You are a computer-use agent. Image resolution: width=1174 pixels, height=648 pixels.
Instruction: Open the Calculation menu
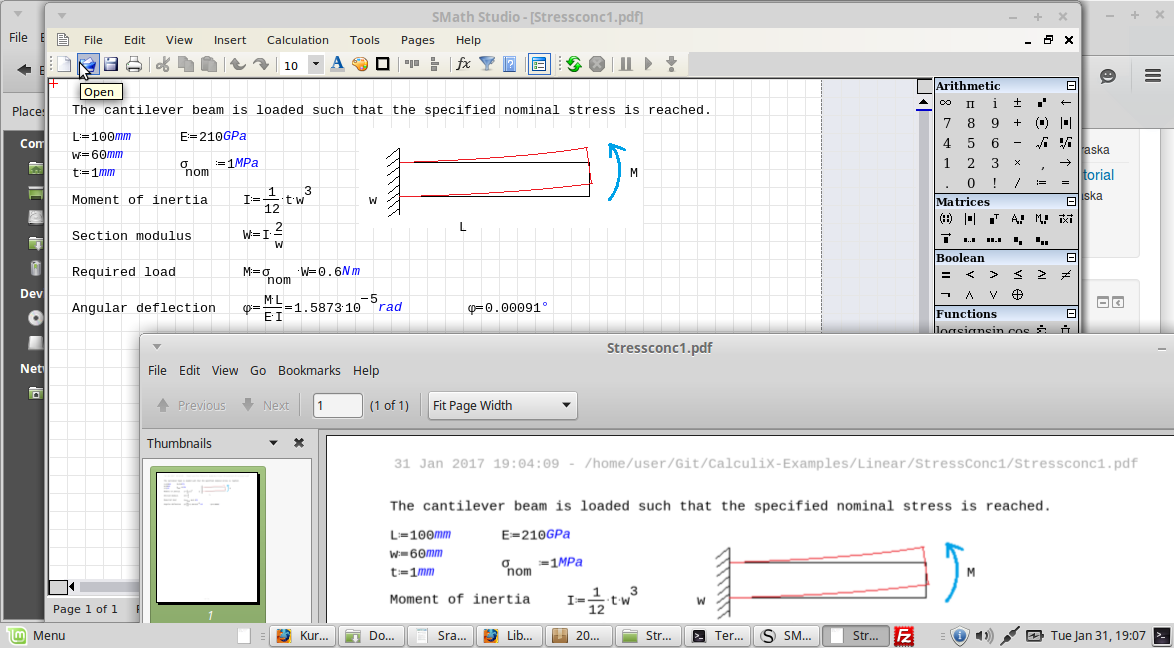point(297,40)
